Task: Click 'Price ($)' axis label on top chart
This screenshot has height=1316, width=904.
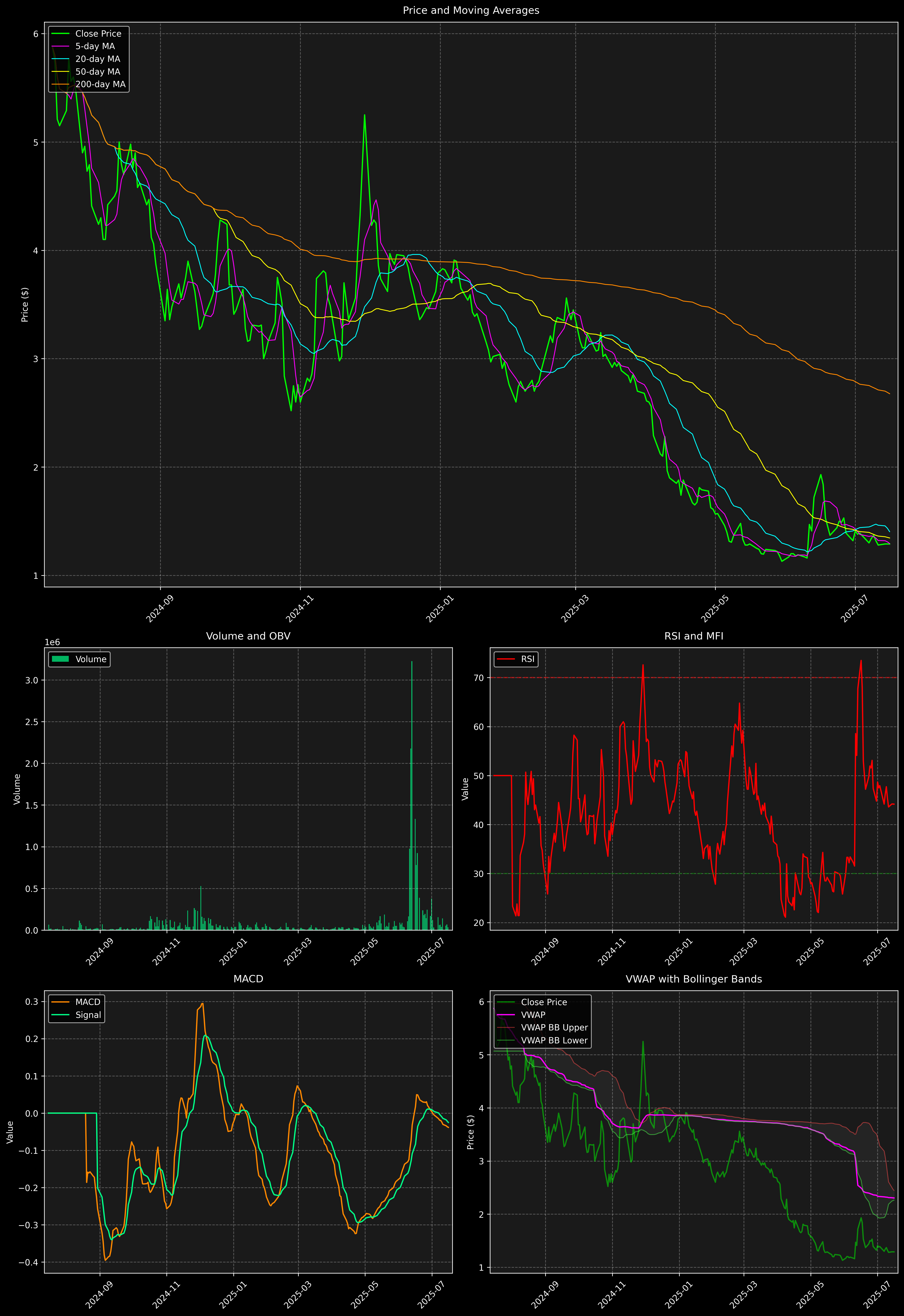Action: click(25, 305)
